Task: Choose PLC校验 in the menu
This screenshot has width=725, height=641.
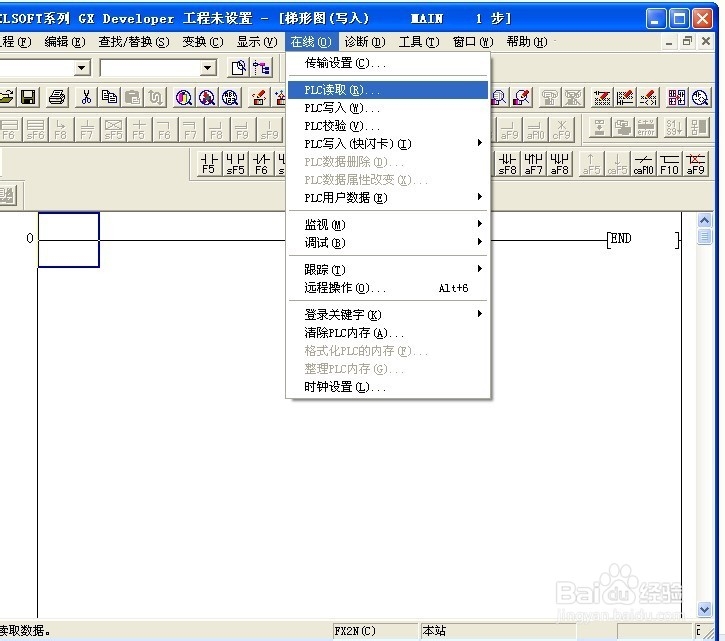Action: [388, 126]
